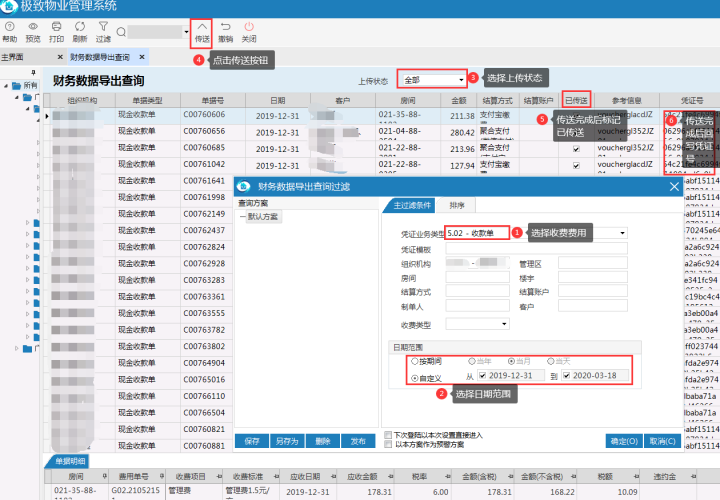Select the 当年 radio option
The height and width of the screenshot is (500, 720).
click(x=472, y=361)
